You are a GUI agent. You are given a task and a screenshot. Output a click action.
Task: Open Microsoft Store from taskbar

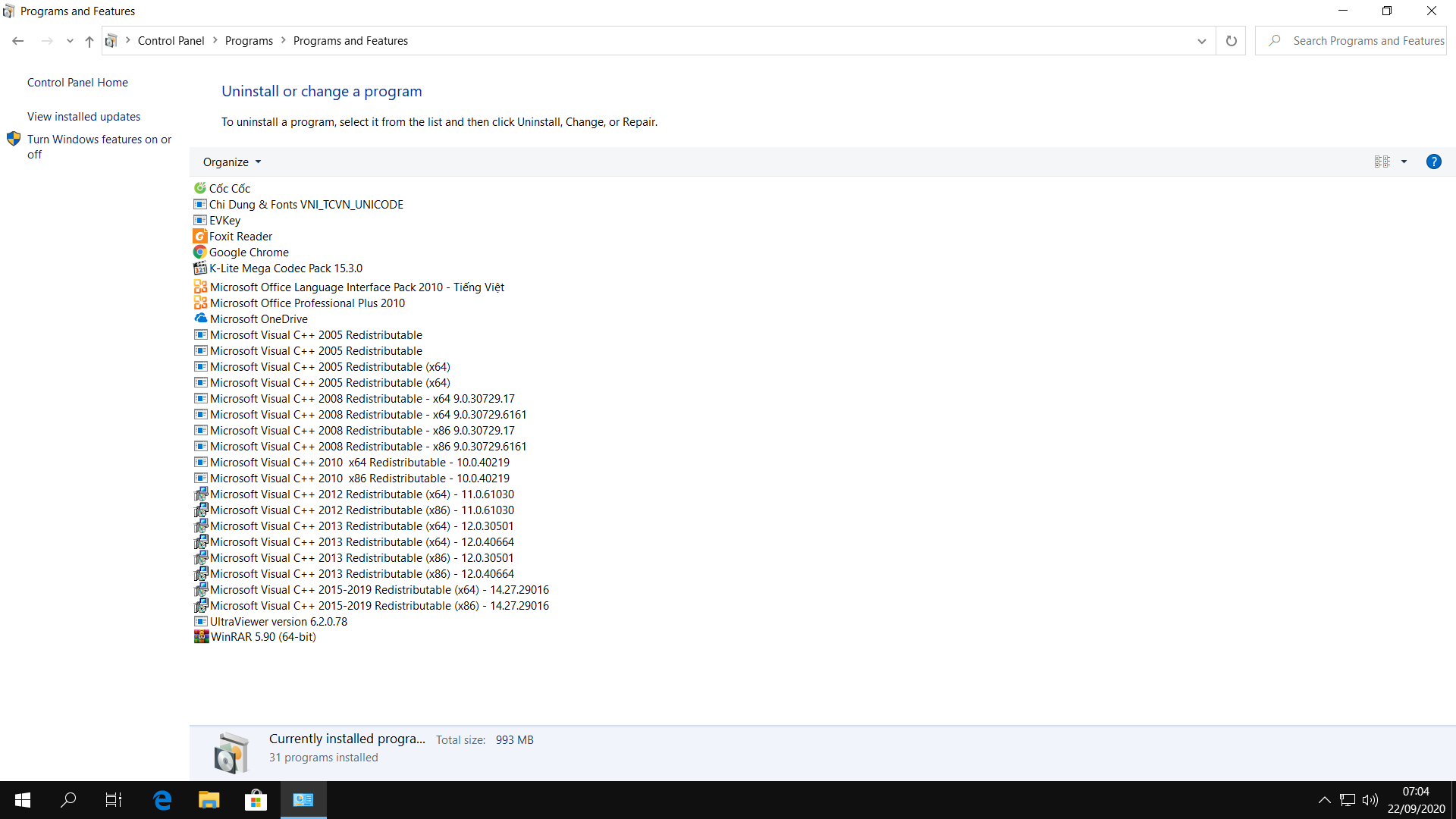tap(256, 800)
